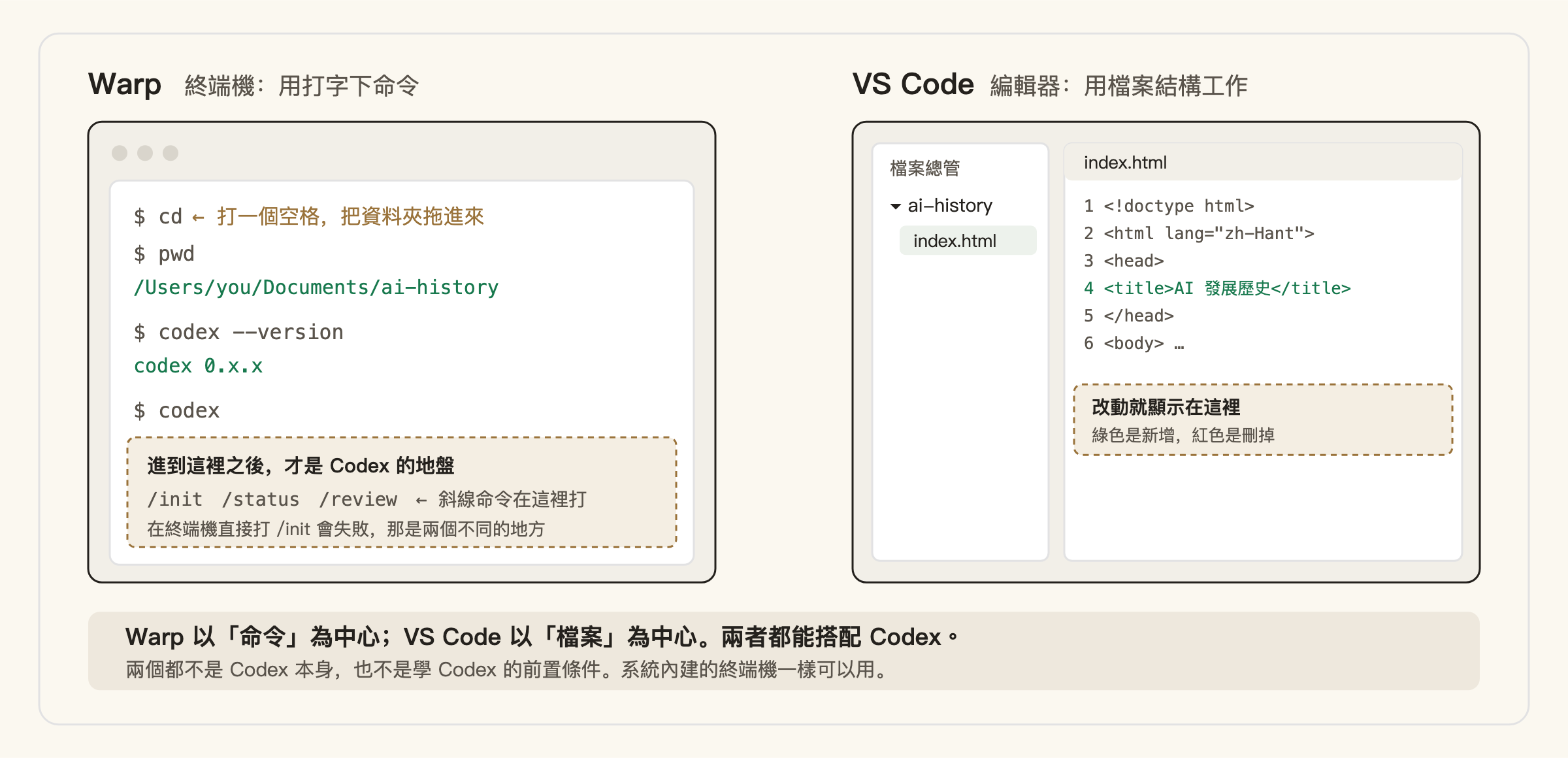Viewport: 1568px width, 758px height.
Task: Click the '$ pwd' command line
Action: point(164,254)
